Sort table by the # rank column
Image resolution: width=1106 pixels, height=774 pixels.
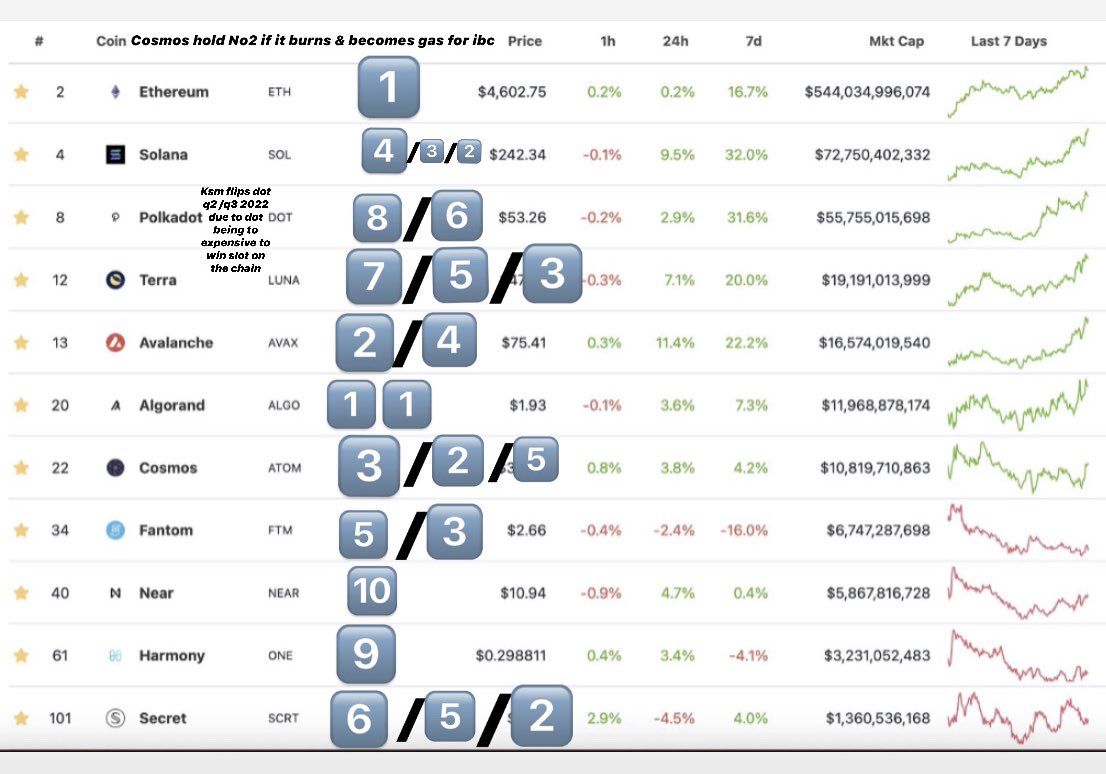coord(39,41)
